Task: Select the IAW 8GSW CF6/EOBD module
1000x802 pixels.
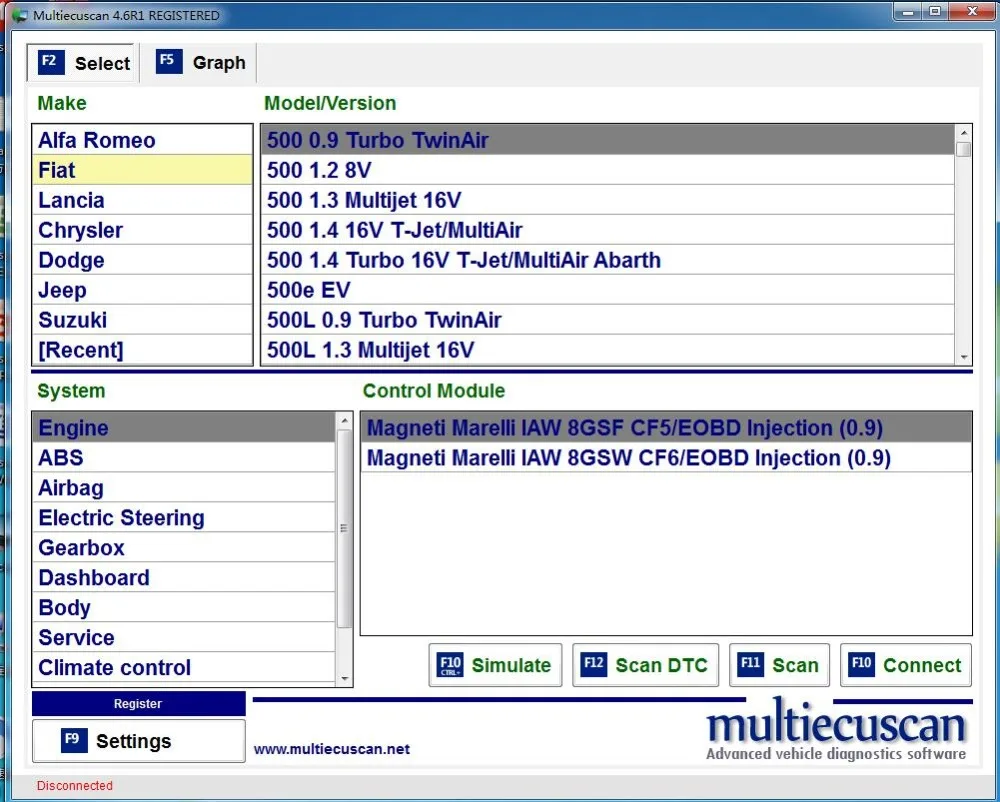Action: point(666,458)
